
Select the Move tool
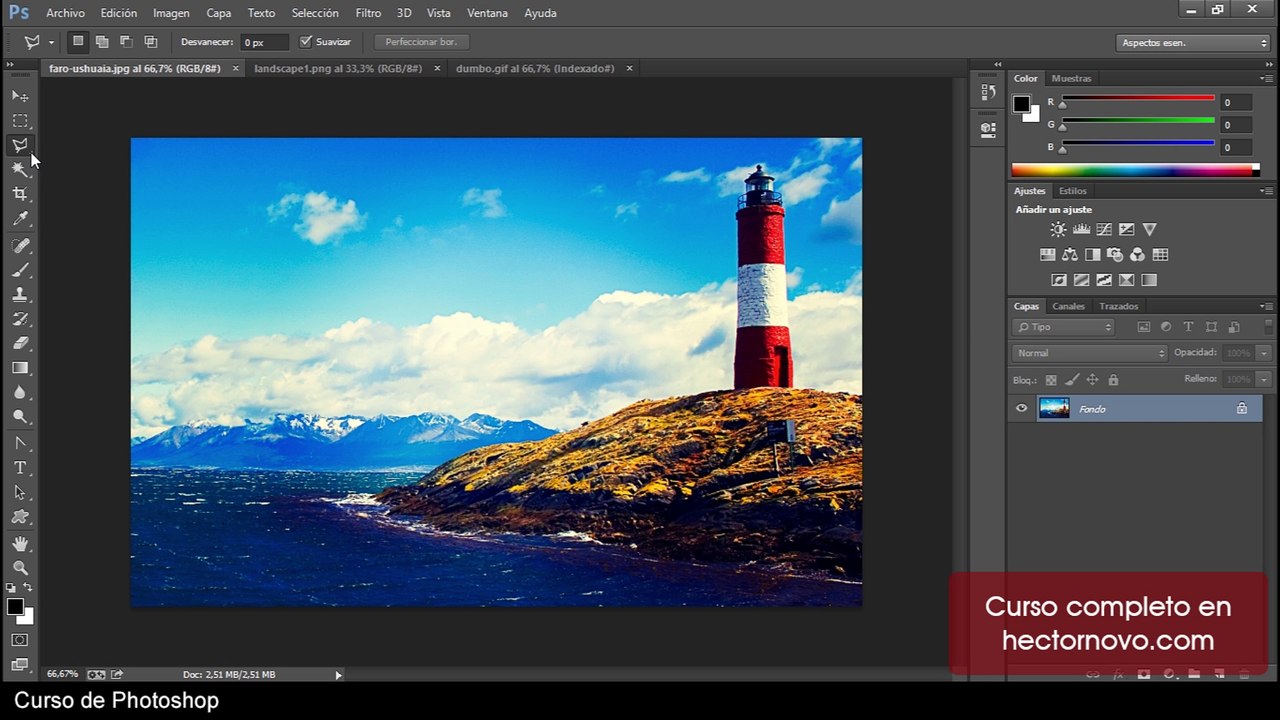click(x=20, y=96)
